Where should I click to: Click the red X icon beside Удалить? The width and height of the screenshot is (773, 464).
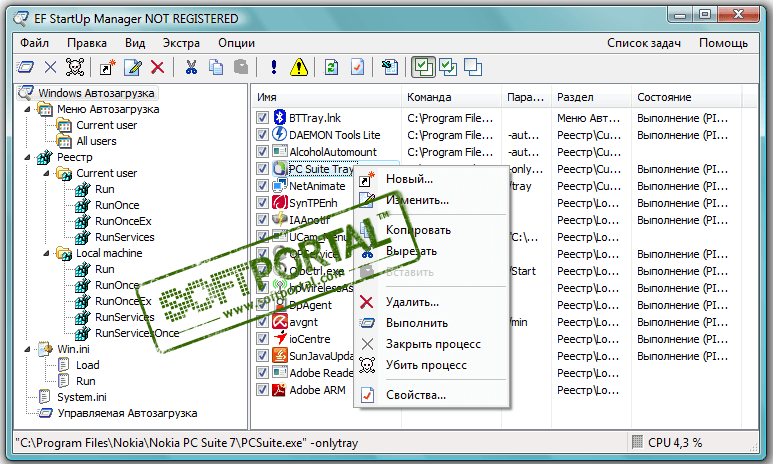[x=366, y=302]
